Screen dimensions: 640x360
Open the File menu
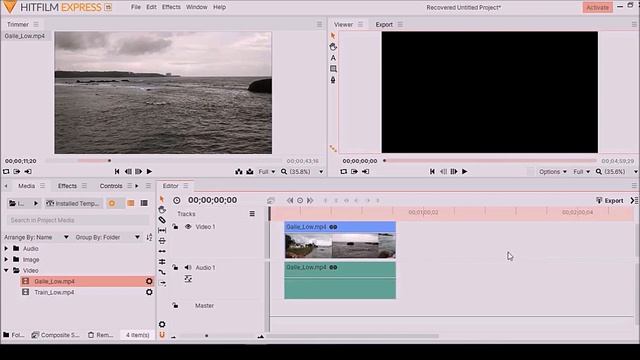pos(136,7)
